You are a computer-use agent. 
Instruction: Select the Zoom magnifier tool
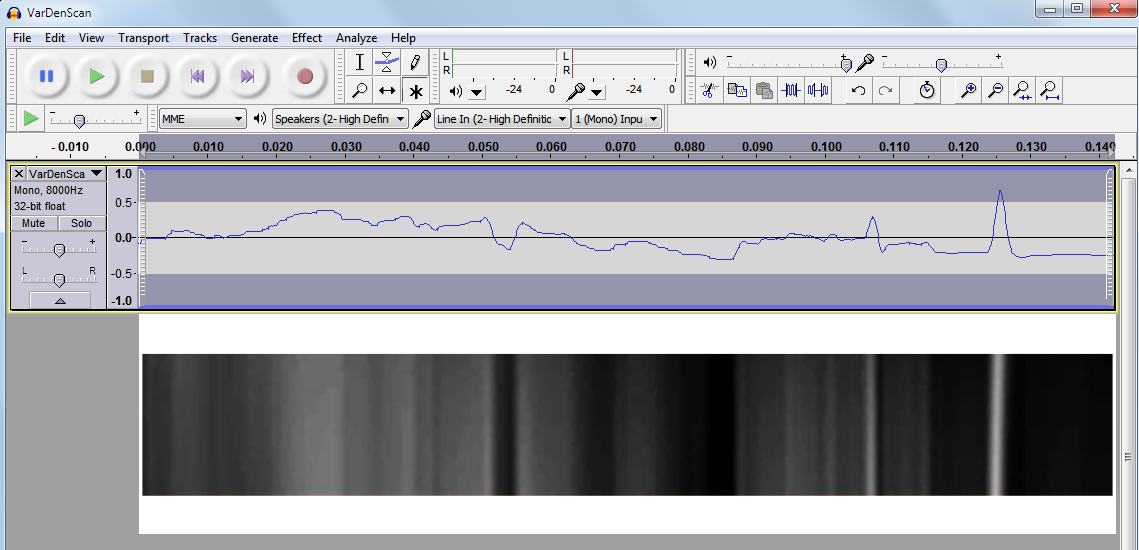[360, 91]
